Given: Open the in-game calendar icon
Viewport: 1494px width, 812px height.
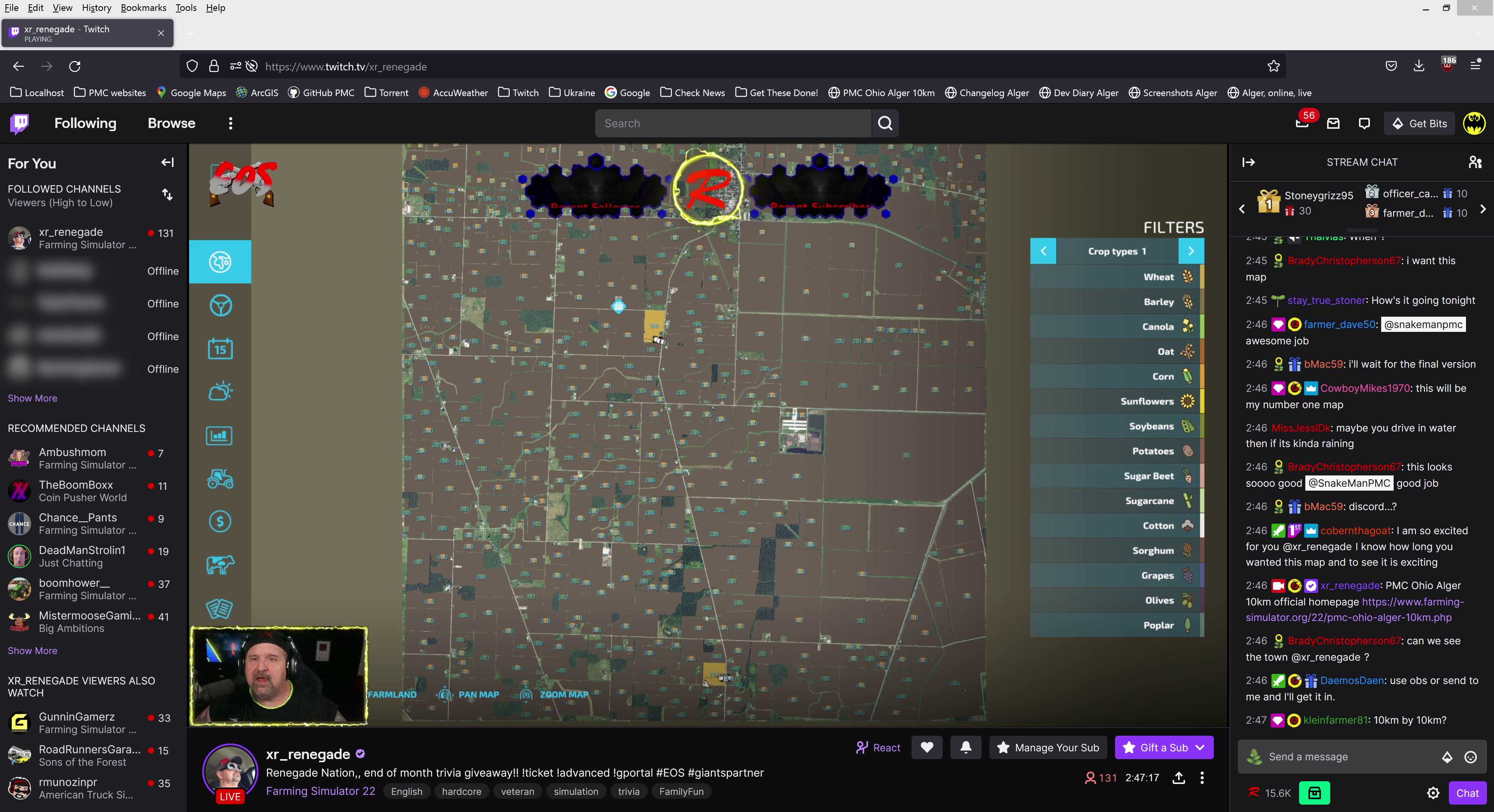Looking at the screenshot, I should coord(220,349).
